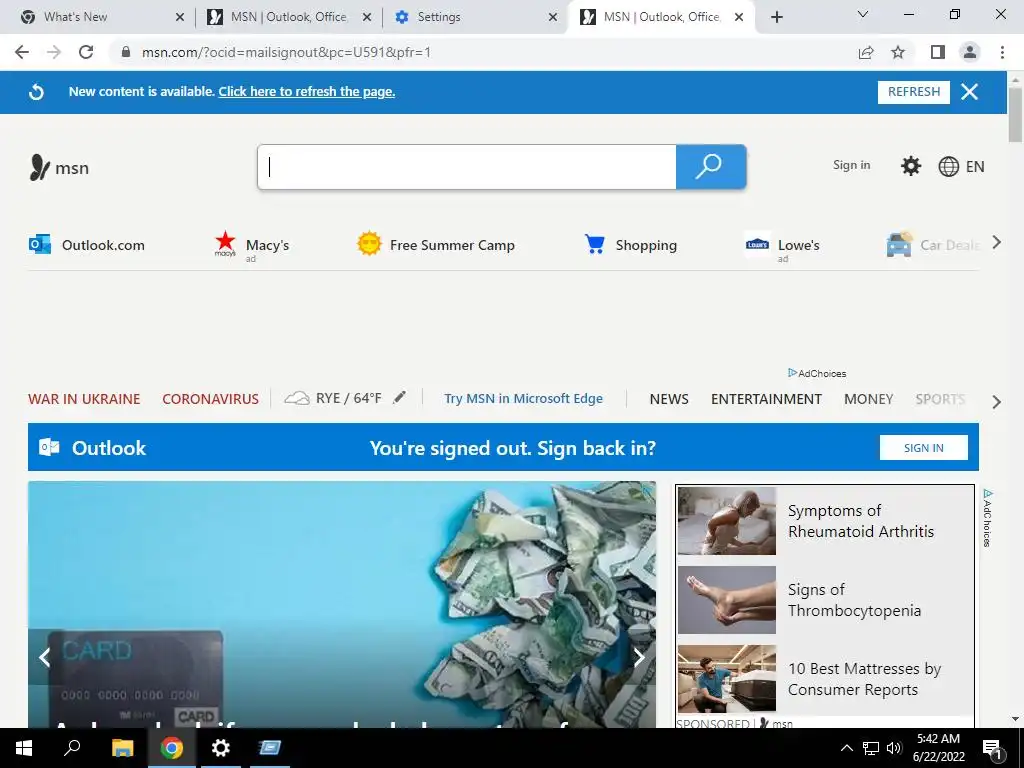1024x768 pixels.
Task: Open Symptoms of Rheumatoid Arthritis thumbnail
Action: point(727,520)
